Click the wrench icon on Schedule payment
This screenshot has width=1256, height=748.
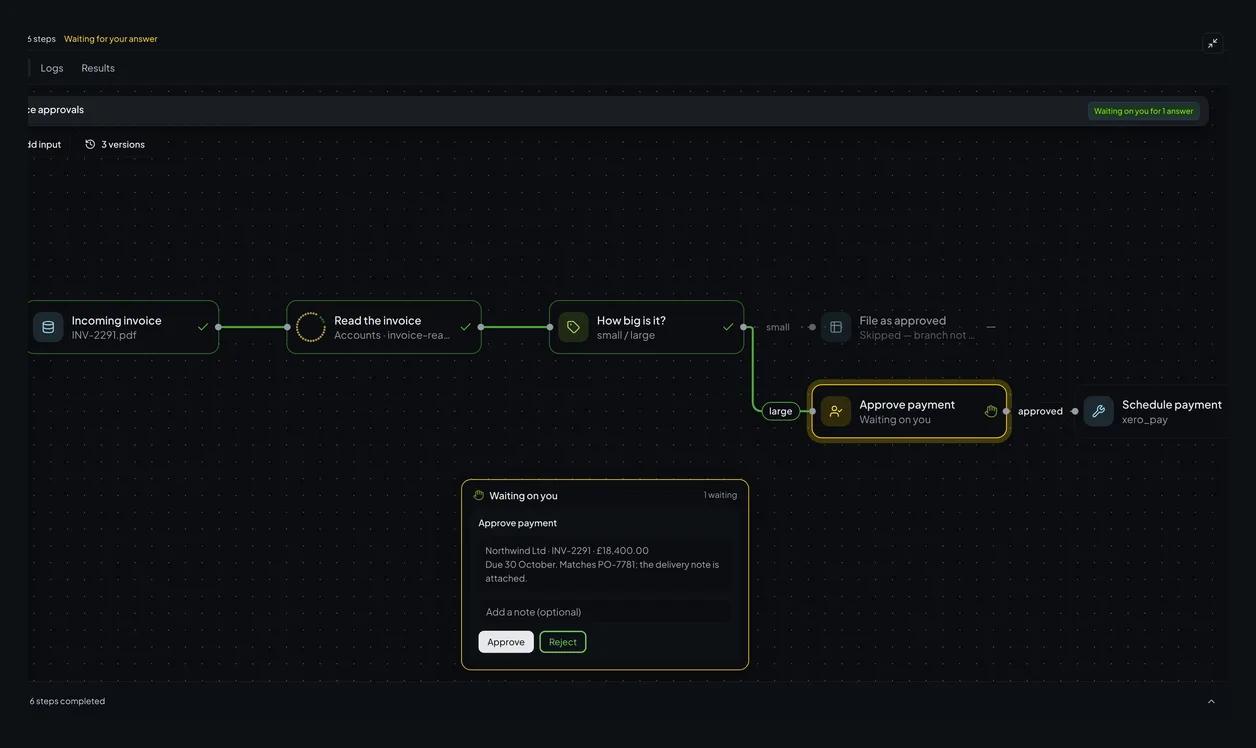pos(1099,411)
